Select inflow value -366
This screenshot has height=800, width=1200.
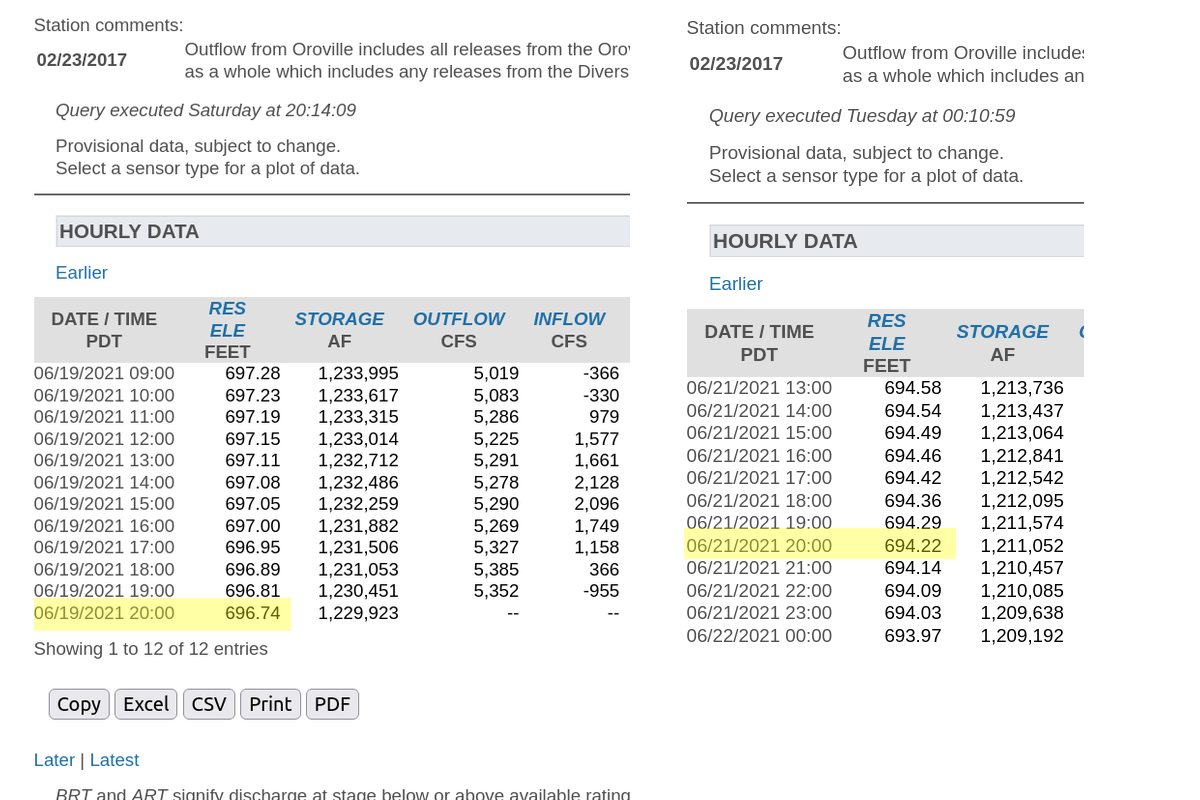601,373
